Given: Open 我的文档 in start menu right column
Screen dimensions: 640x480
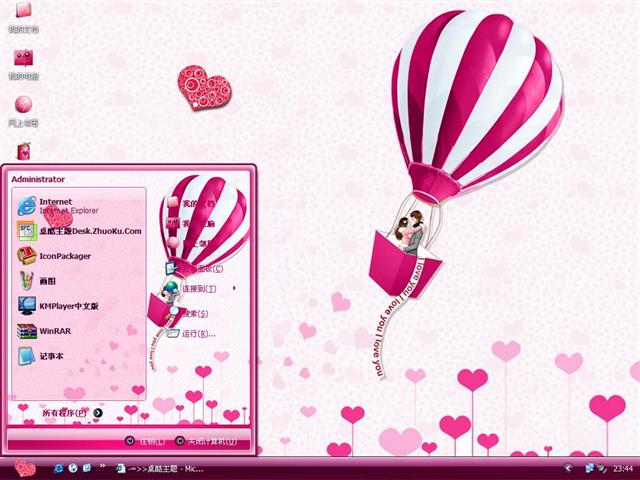Looking at the screenshot, I should pos(192,203).
